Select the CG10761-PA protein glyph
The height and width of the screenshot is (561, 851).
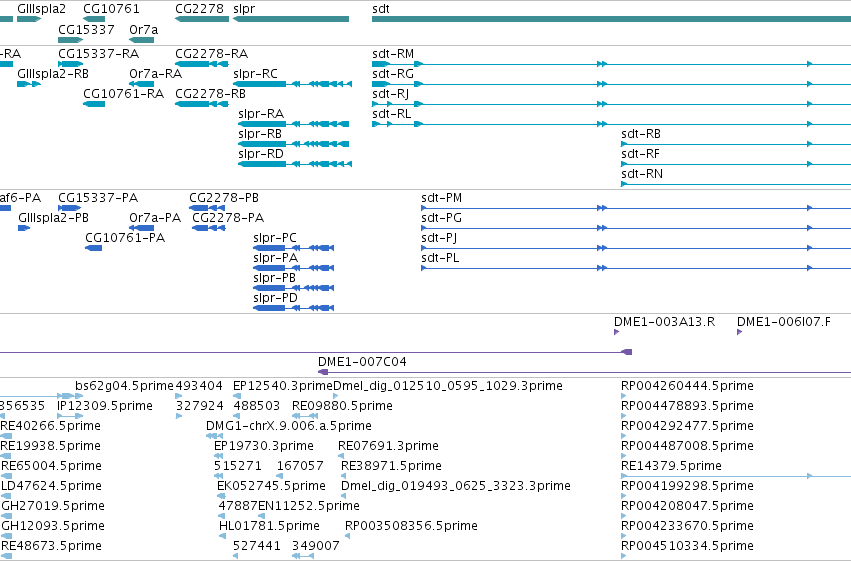click(x=93, y=248)
